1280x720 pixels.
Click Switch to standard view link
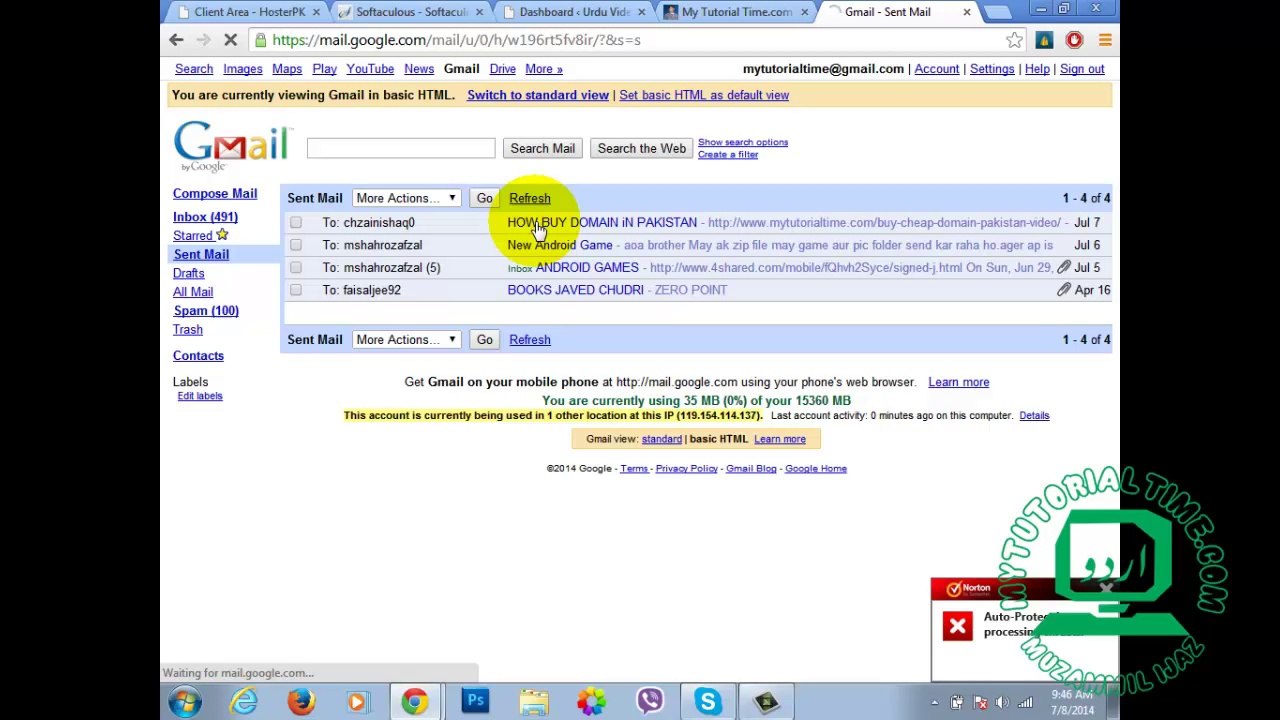pyautogui.click(x=538, y=95)
